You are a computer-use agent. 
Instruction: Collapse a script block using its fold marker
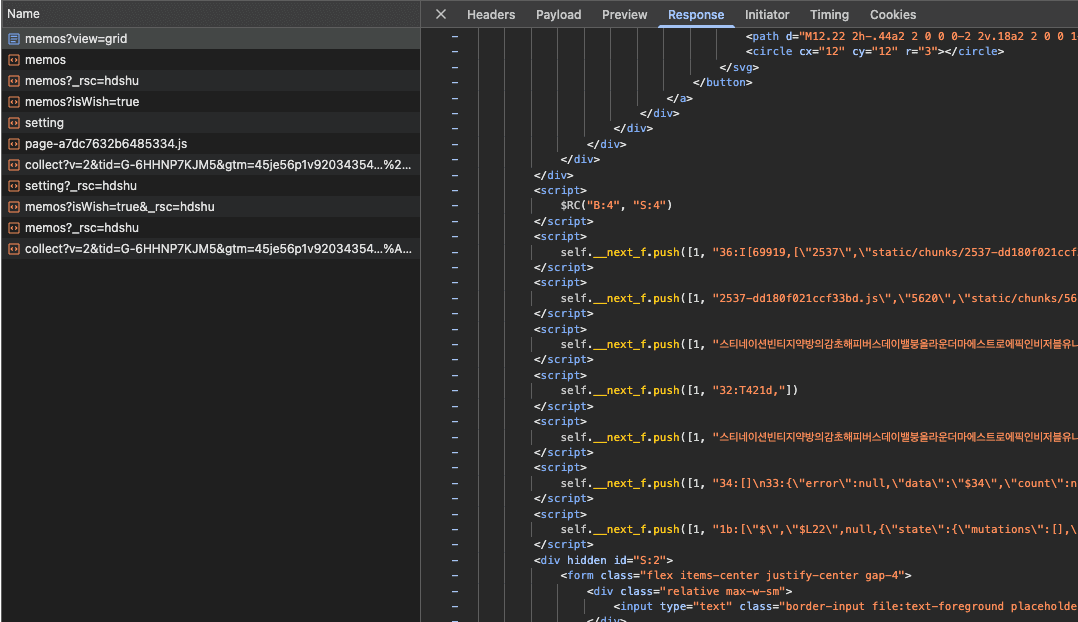tap(455, 190)
